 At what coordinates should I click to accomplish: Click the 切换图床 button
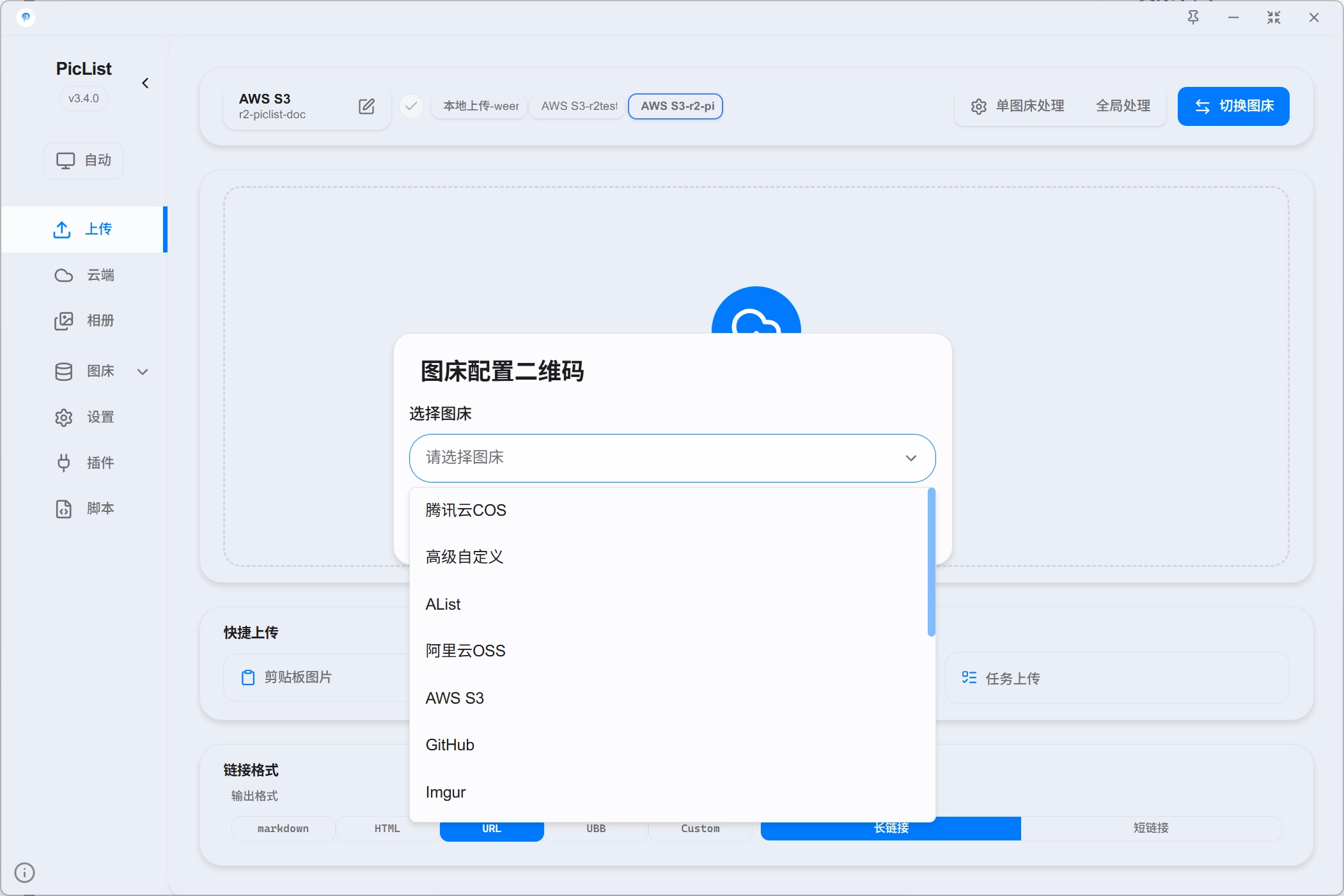[x=1233, y=106]
